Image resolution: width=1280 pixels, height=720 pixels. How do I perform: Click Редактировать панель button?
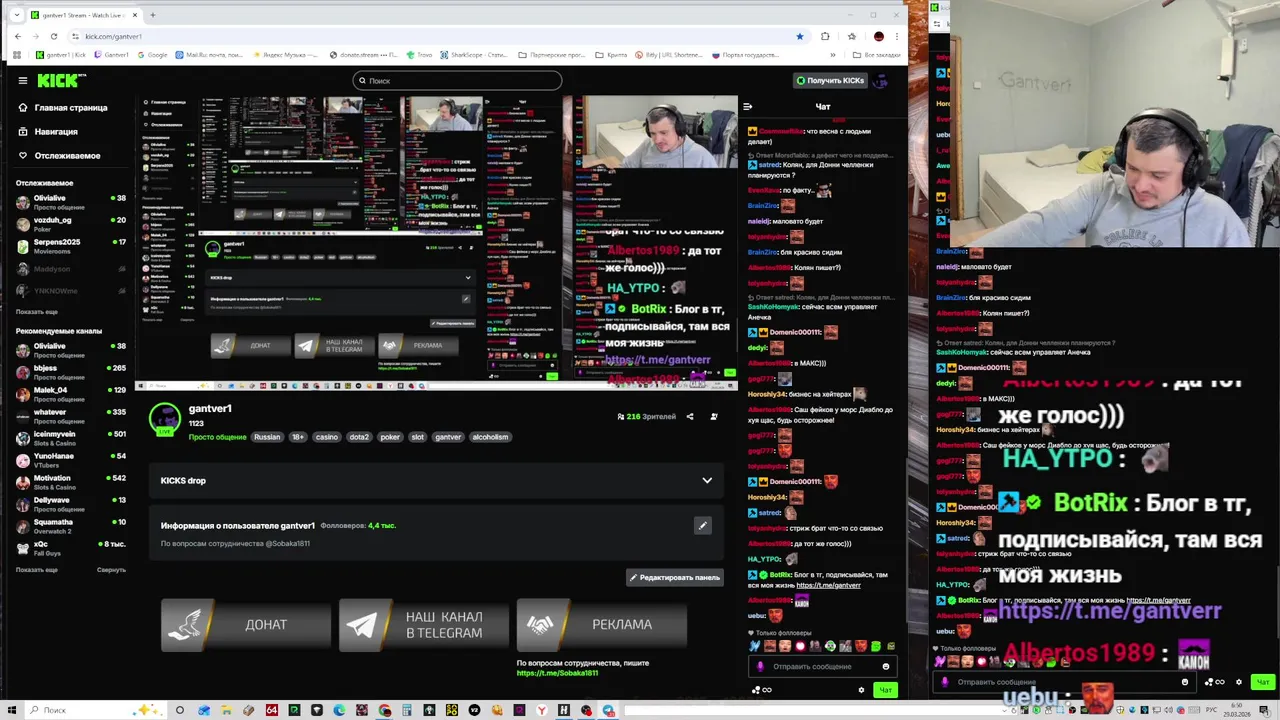675,577
